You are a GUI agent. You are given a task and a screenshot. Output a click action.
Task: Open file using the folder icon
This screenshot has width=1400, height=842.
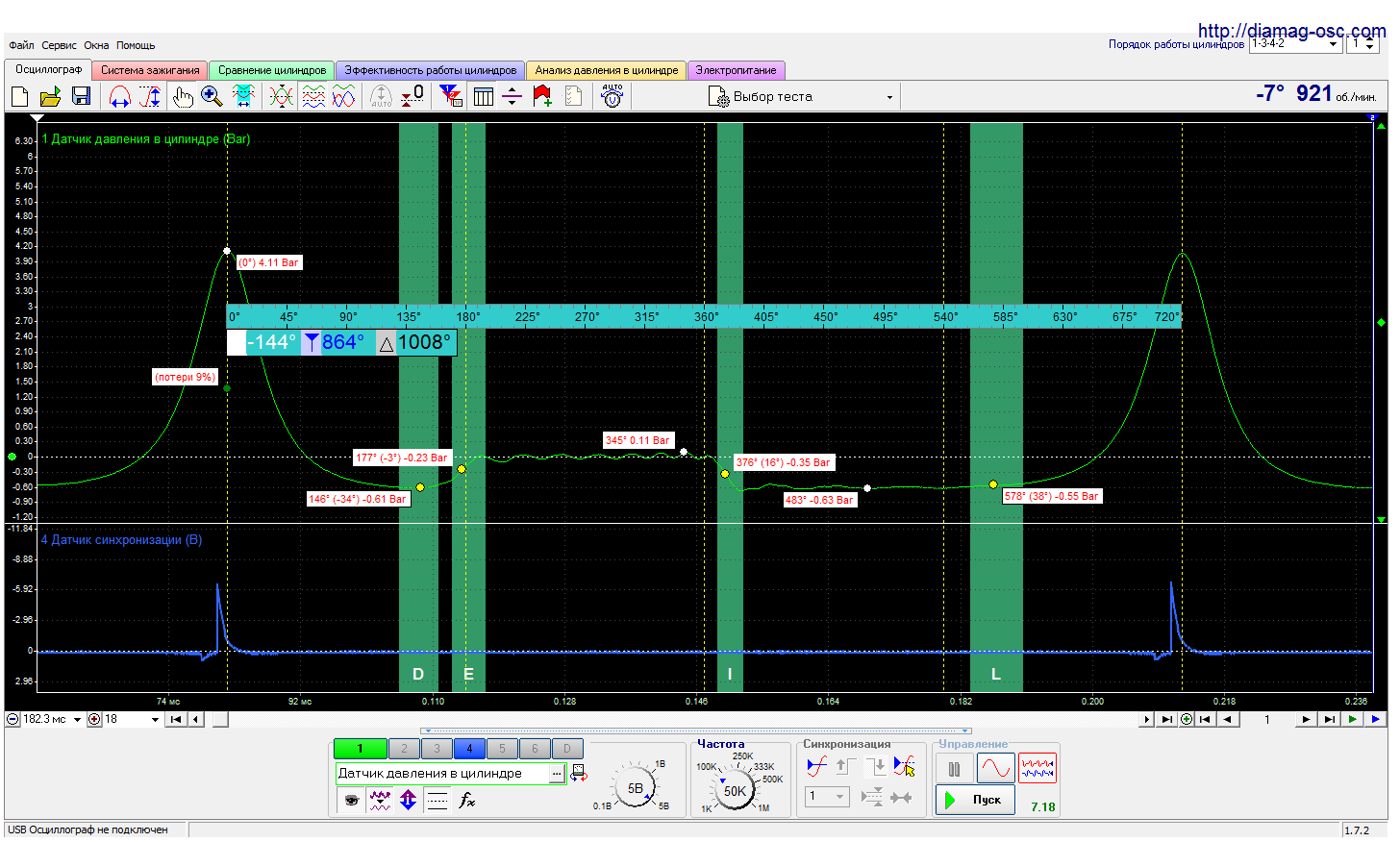pyautogui.click(x=51, y=96)
